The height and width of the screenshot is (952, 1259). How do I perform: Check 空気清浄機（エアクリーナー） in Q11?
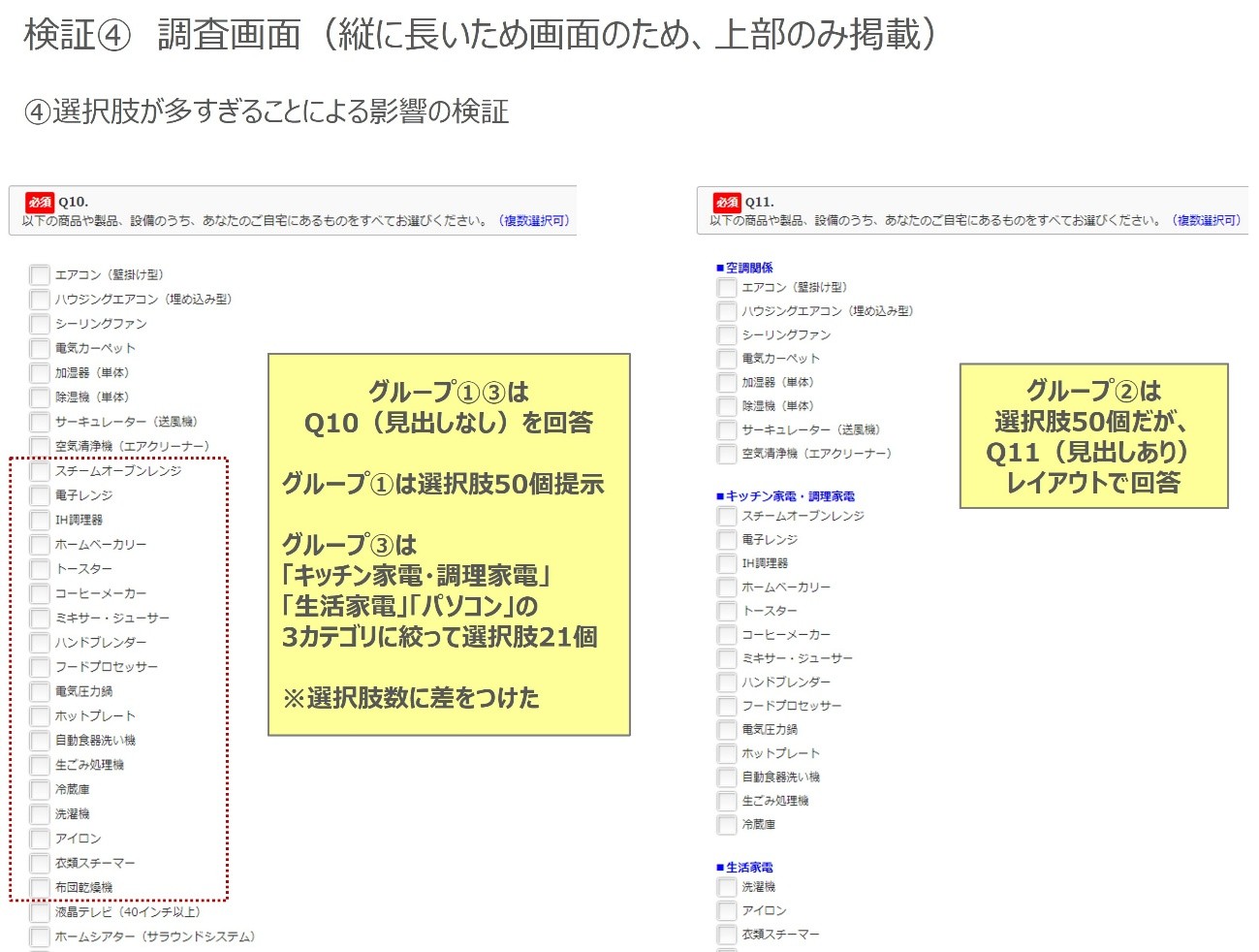[726, 454]
